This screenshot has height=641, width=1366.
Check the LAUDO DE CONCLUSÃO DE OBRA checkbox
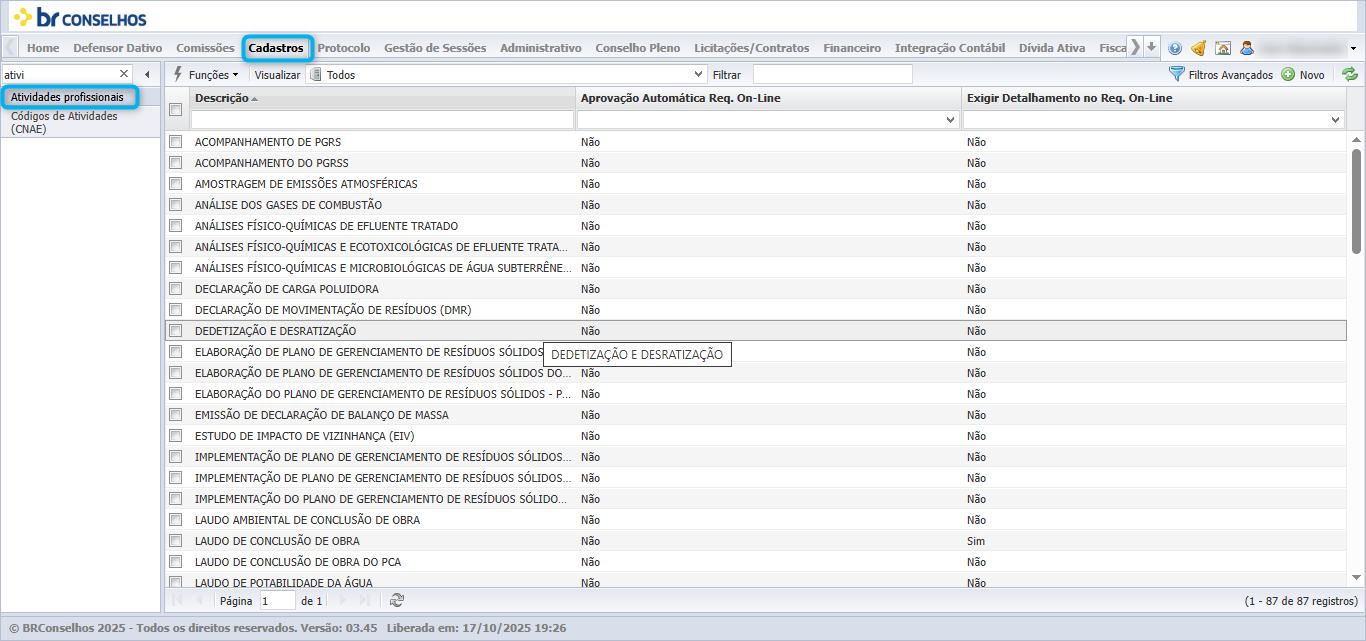175,541
